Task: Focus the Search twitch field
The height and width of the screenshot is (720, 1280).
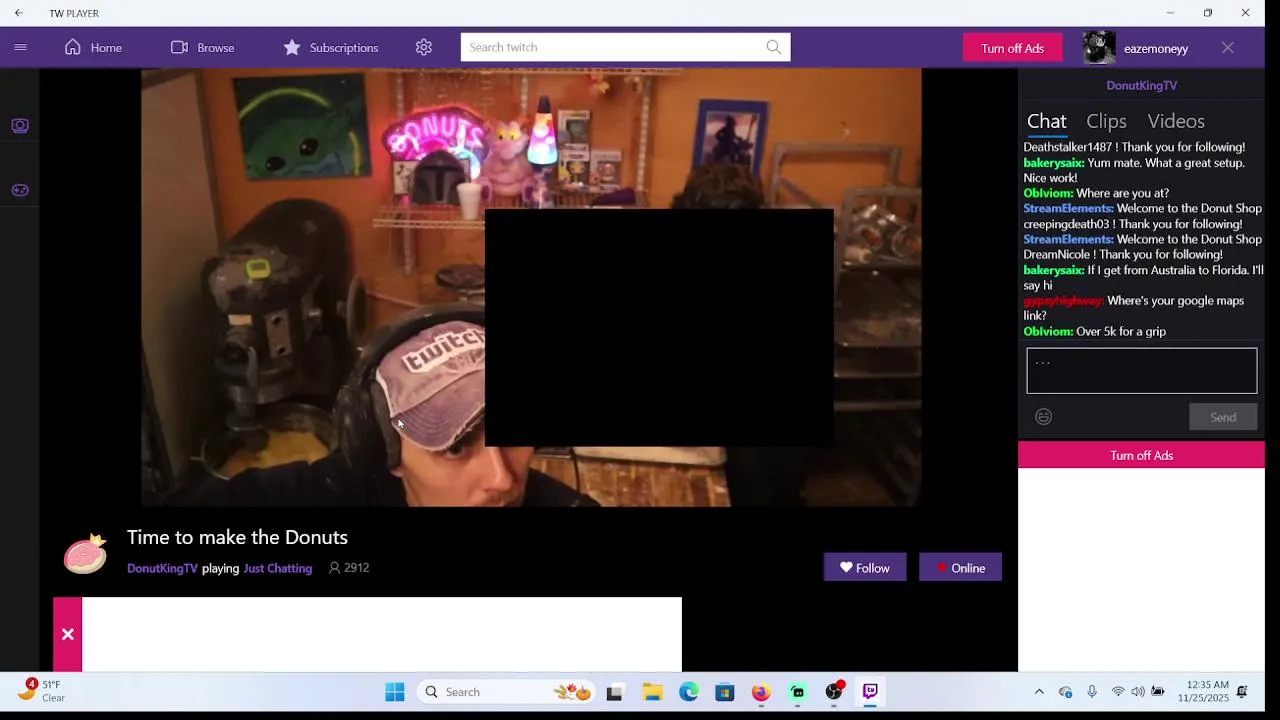Action: pos(610,47)
